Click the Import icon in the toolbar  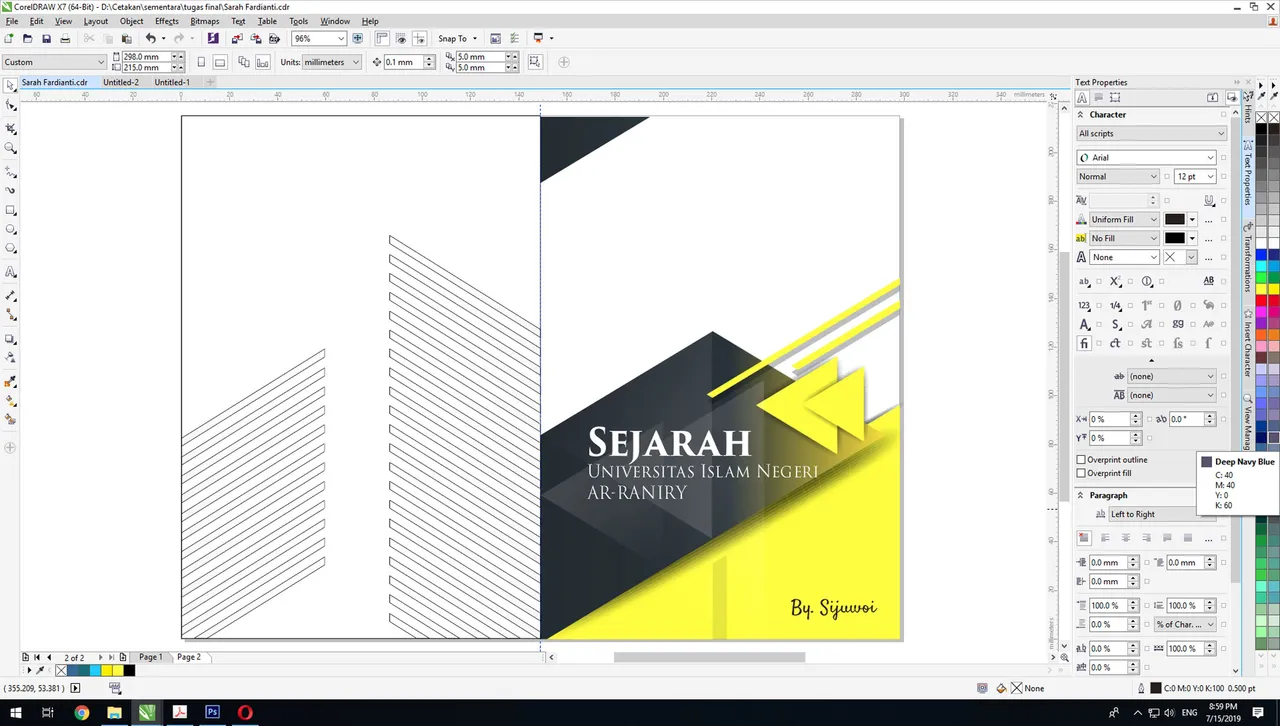point(237,38)
